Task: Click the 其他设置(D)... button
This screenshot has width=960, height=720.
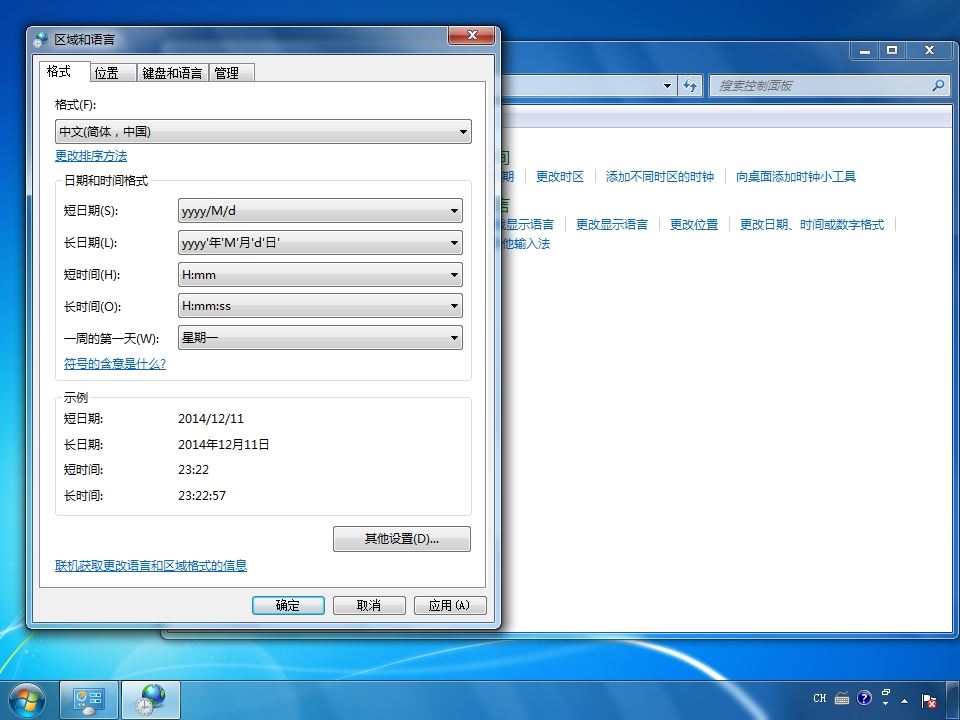Action: click(x=402, y=539)
